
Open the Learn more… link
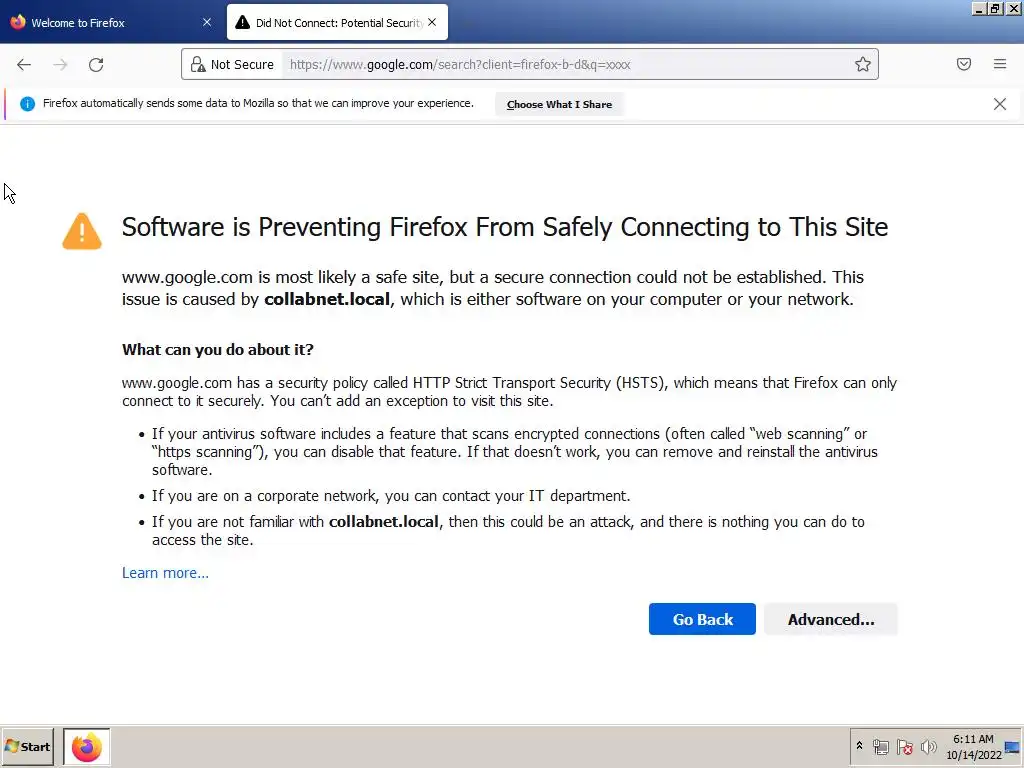coord(165,573)
